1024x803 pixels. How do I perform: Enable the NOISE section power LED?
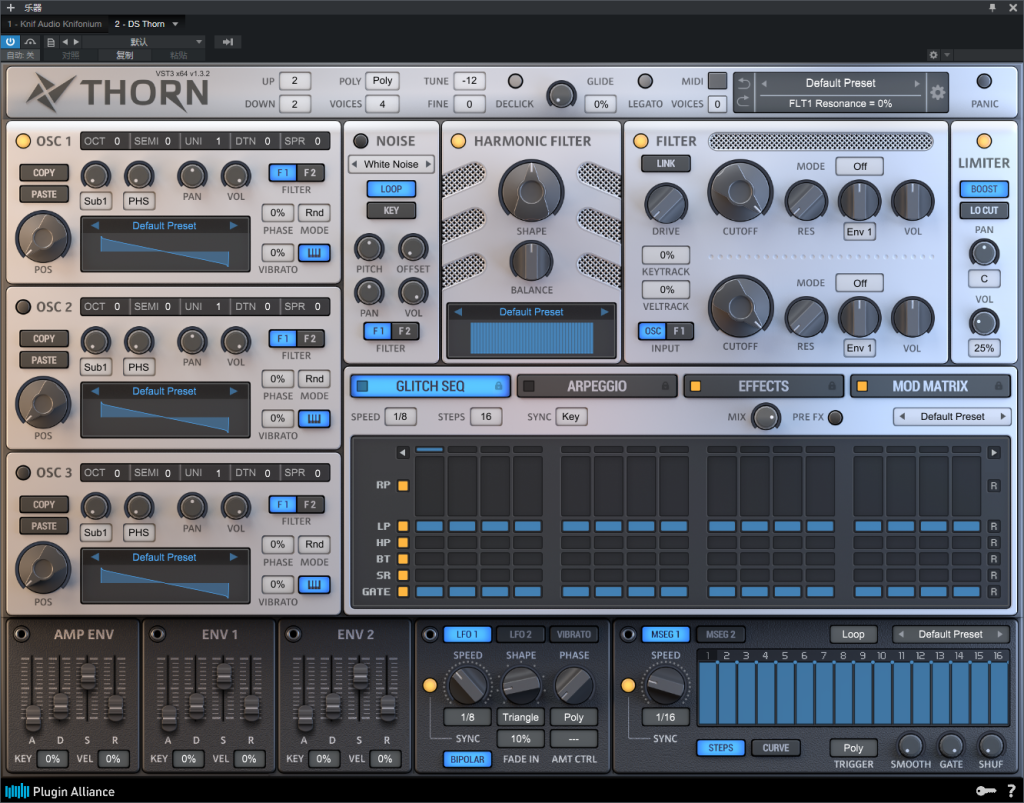point(360,141)
